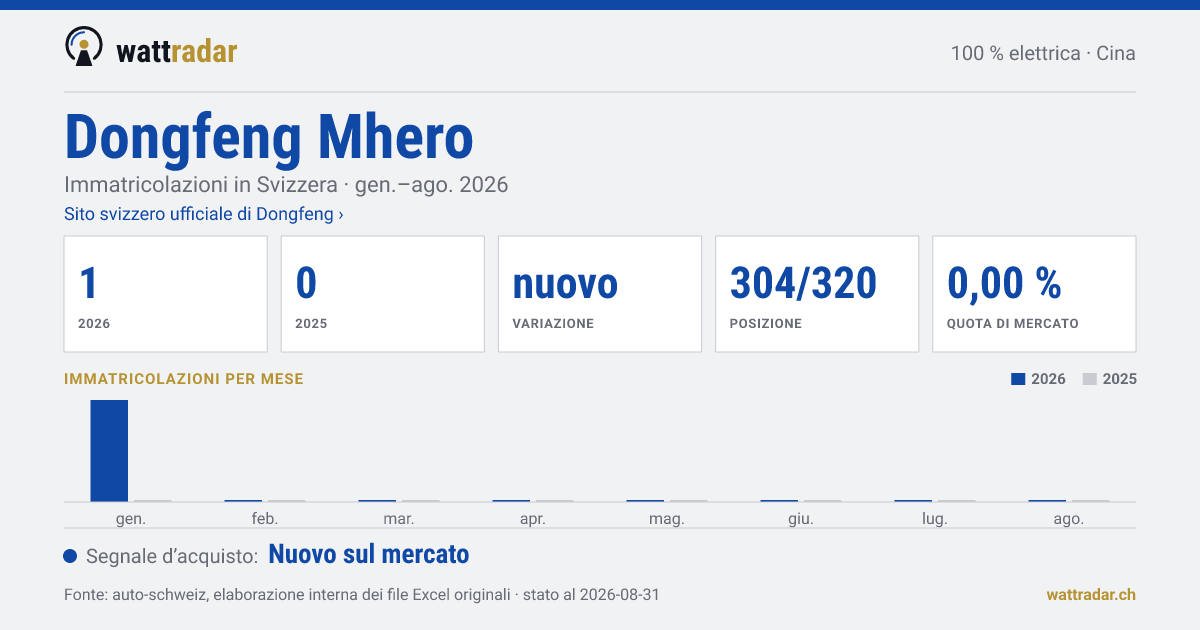1200x630 pixels.
Task: Click the wattradar radar logo icon
Action: click(x=83, y=46)
